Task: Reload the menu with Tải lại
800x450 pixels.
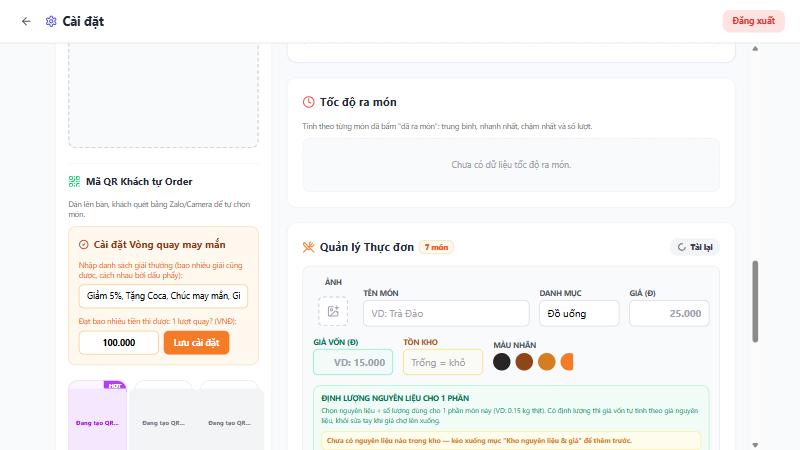Action: point(695,247)
